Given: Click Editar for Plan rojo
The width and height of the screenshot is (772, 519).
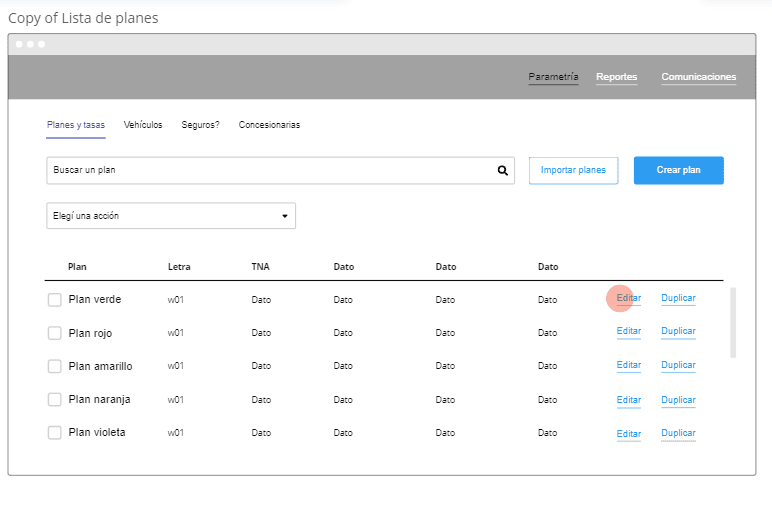Looking at the screenshot, I should click(629, 331).
